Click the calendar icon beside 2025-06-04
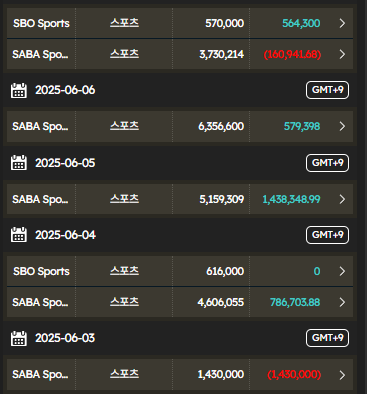Image resolution: width=367 pixels, height=394 pixels. (19, 235)
